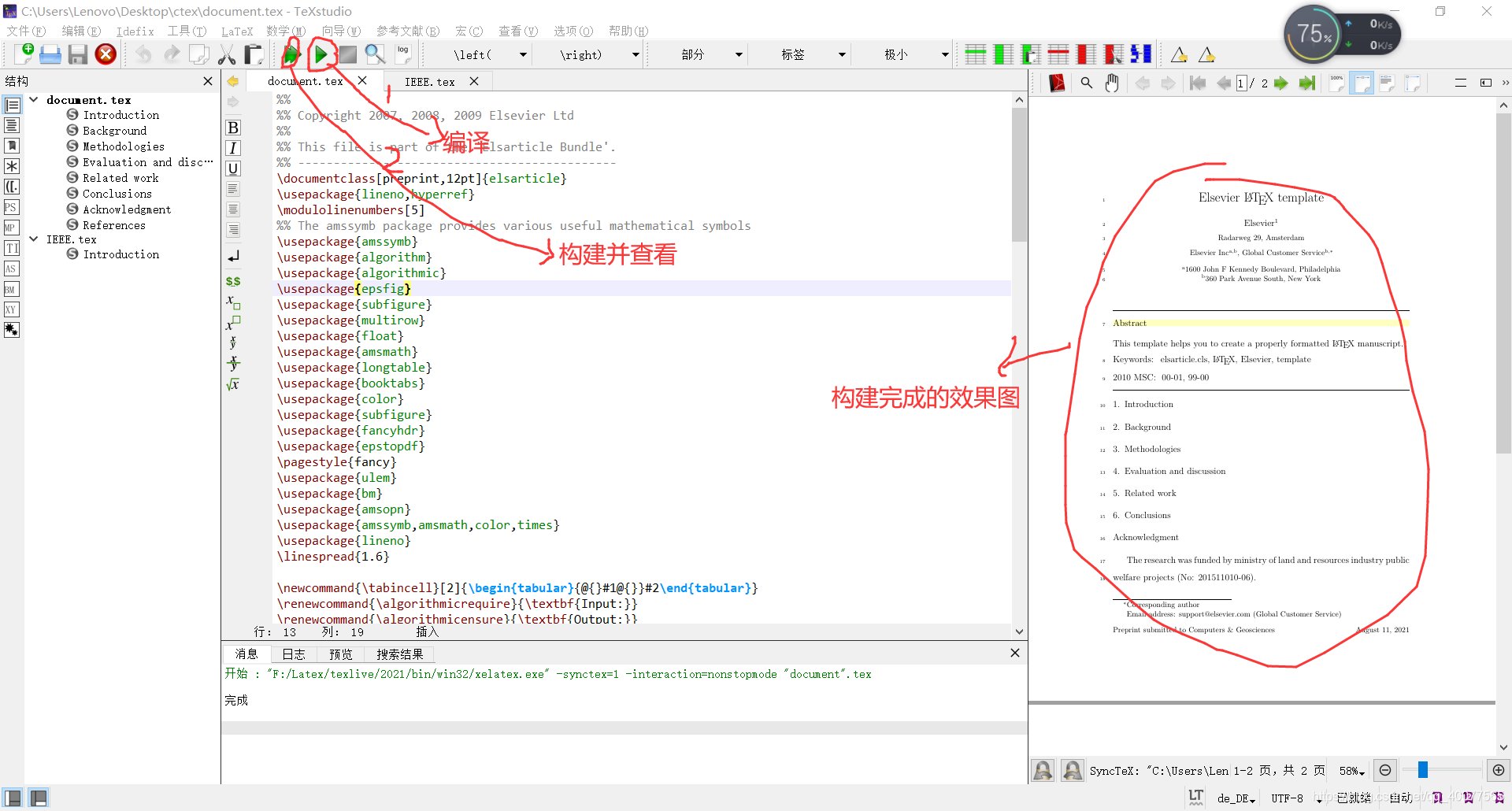The height and width of the screenshot is (811, 1512).
Task: Add table column with green column icon
Action: click(x=1003, y=54)
